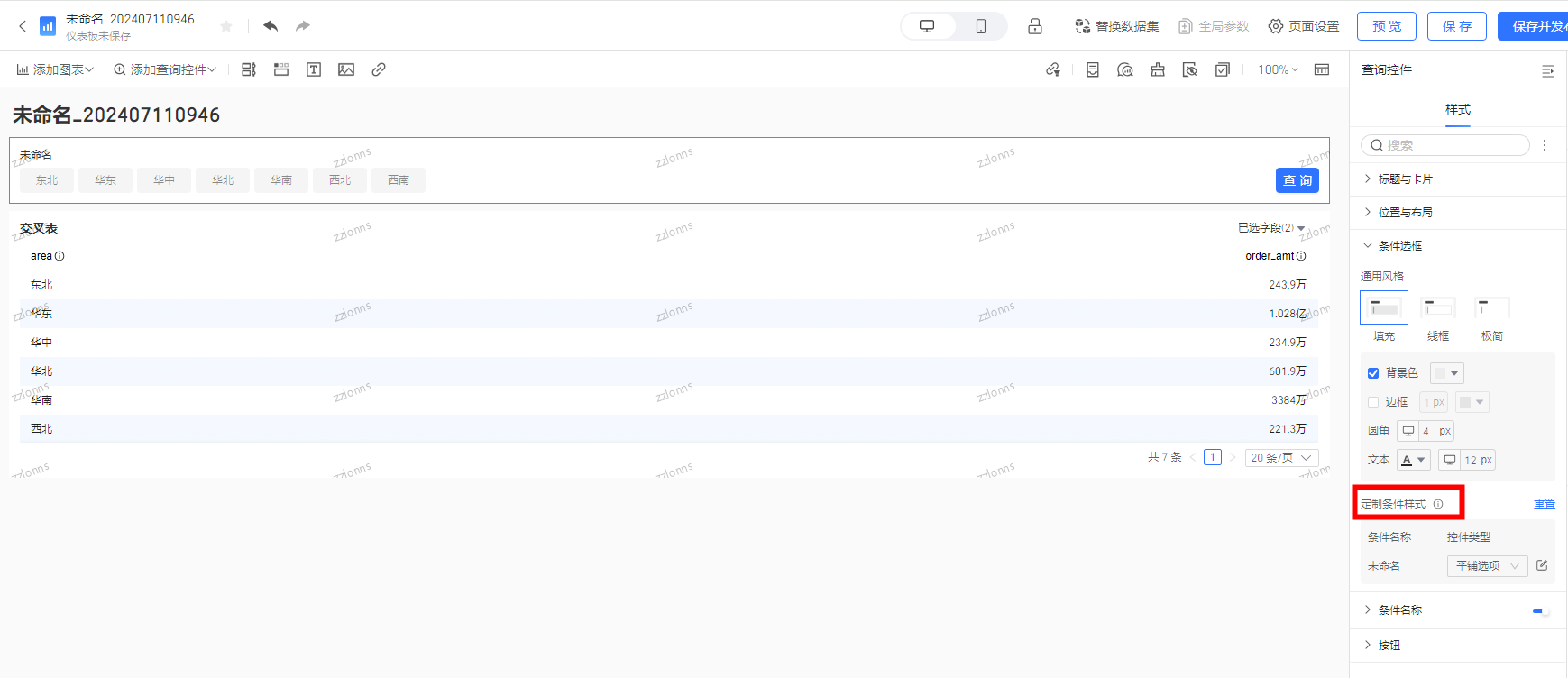The width and height of the screenshot is (1568, 678).
Task: Select the 样式 tab
Action: (x=1457, y=109)
